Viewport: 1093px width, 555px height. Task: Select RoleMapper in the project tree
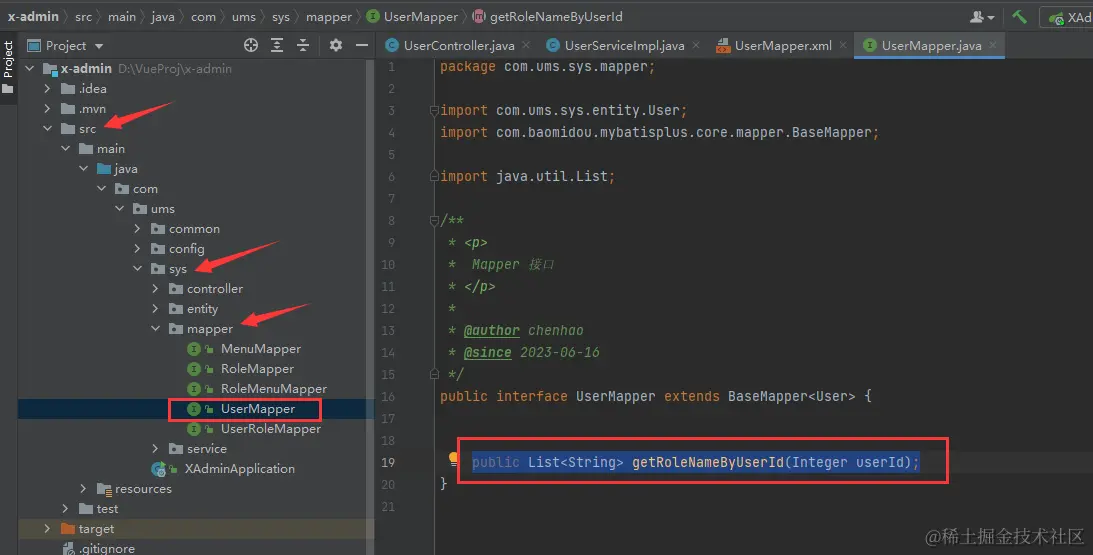pos(257,369)
